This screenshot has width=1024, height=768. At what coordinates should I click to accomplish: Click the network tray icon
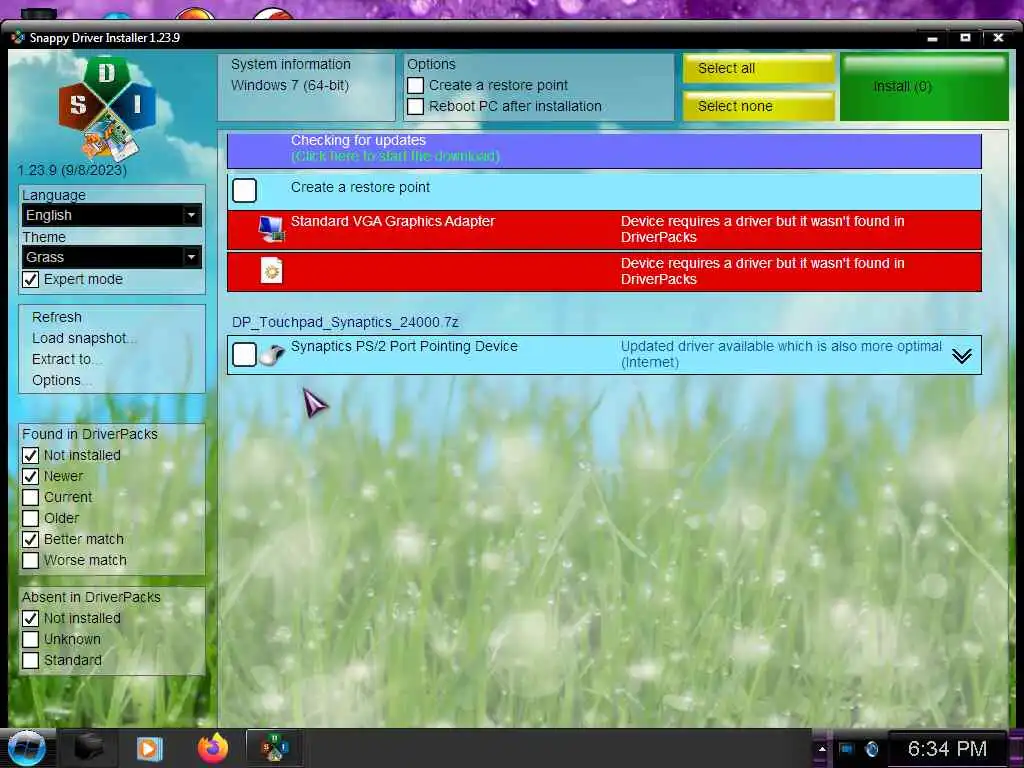pos(847,749)
